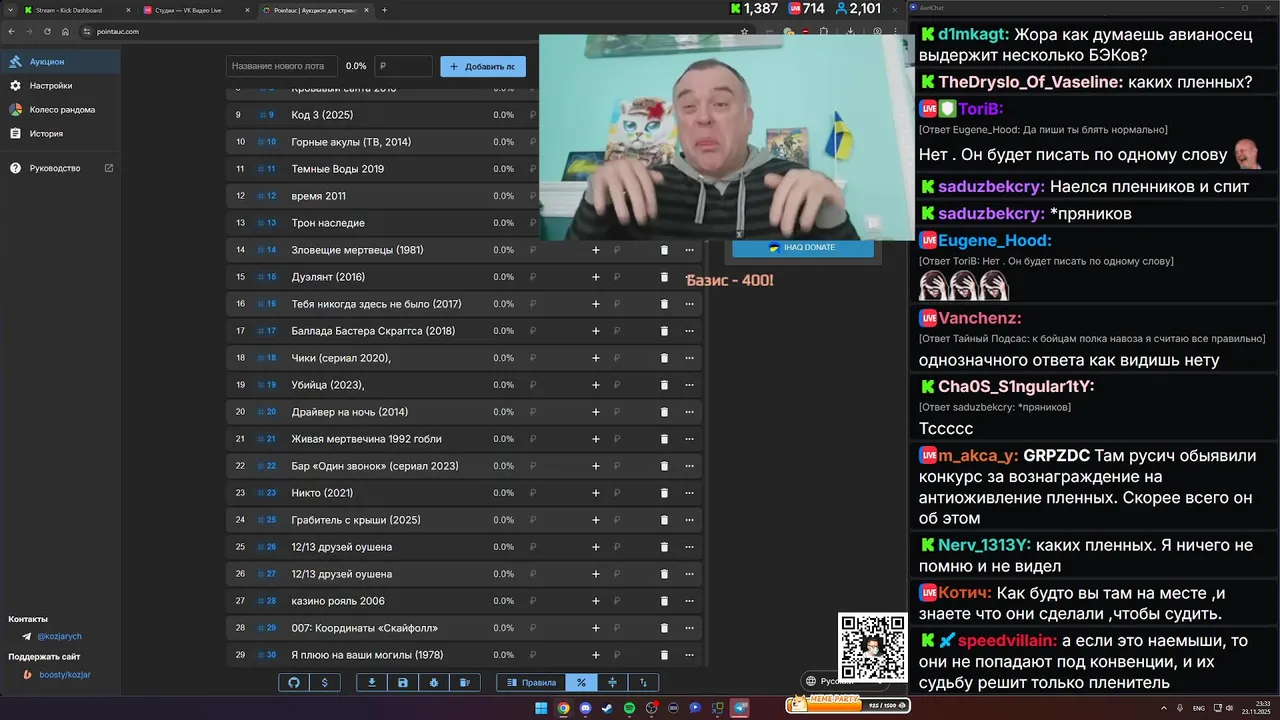Toggle the percent display button

point(581,682)
